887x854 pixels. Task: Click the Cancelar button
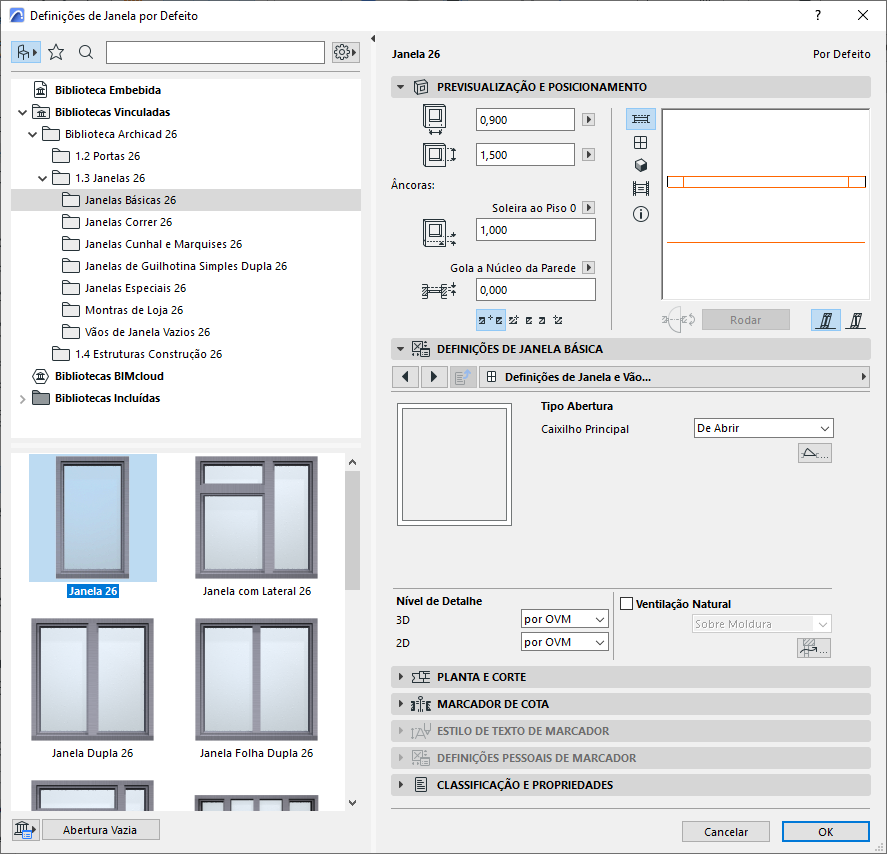tap(725, 831)
